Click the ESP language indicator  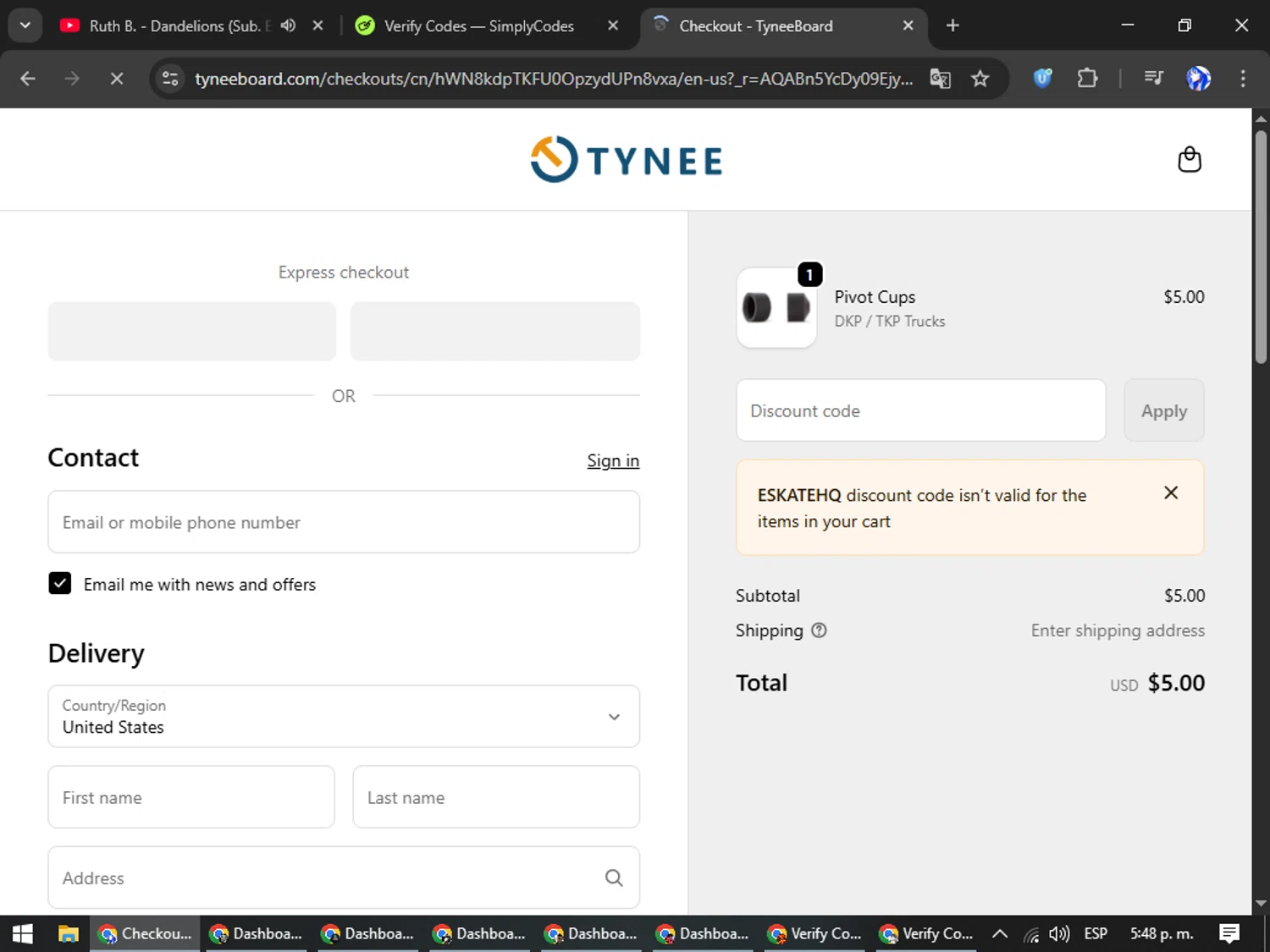point(1096,933)
